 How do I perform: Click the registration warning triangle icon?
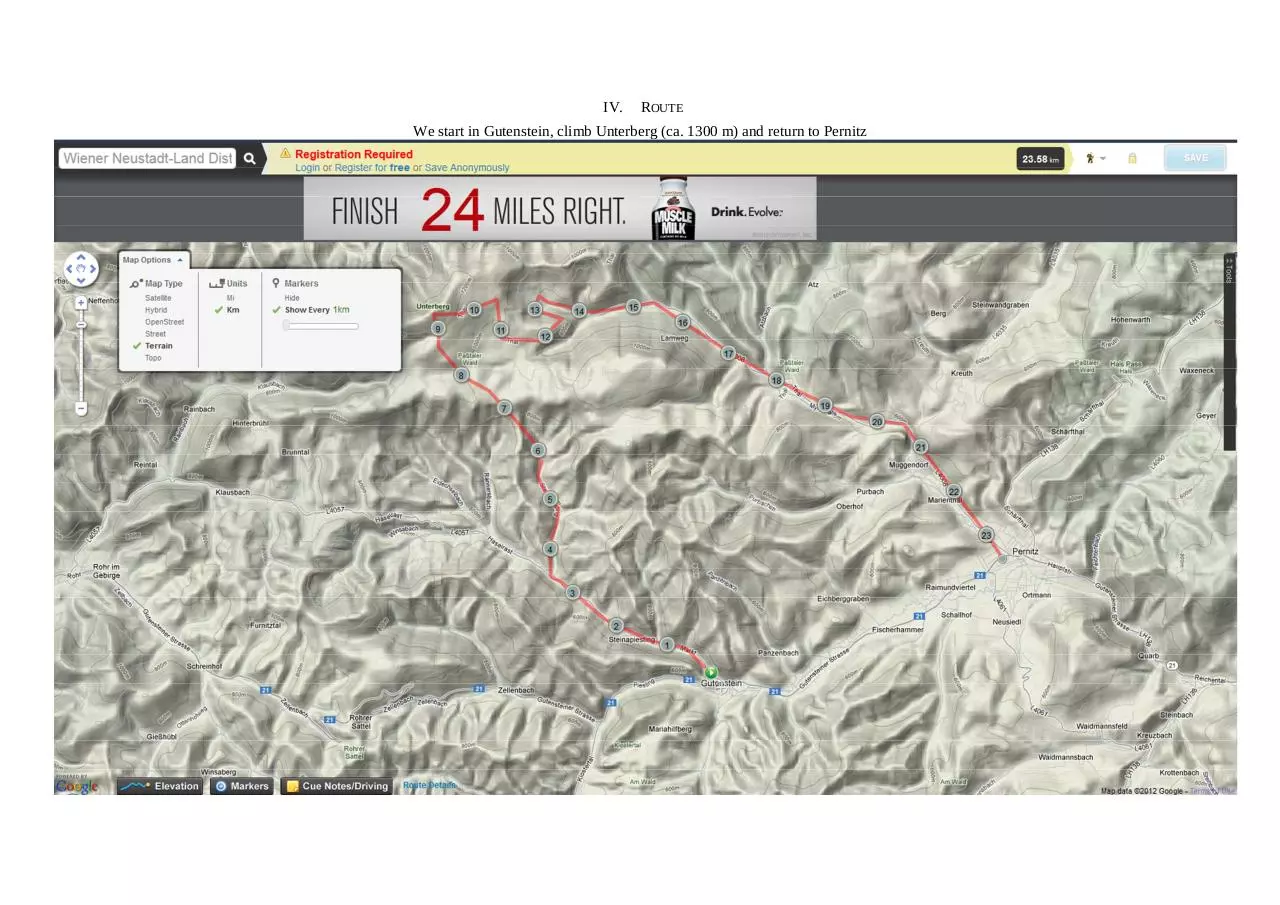click(x=285, y=153)
